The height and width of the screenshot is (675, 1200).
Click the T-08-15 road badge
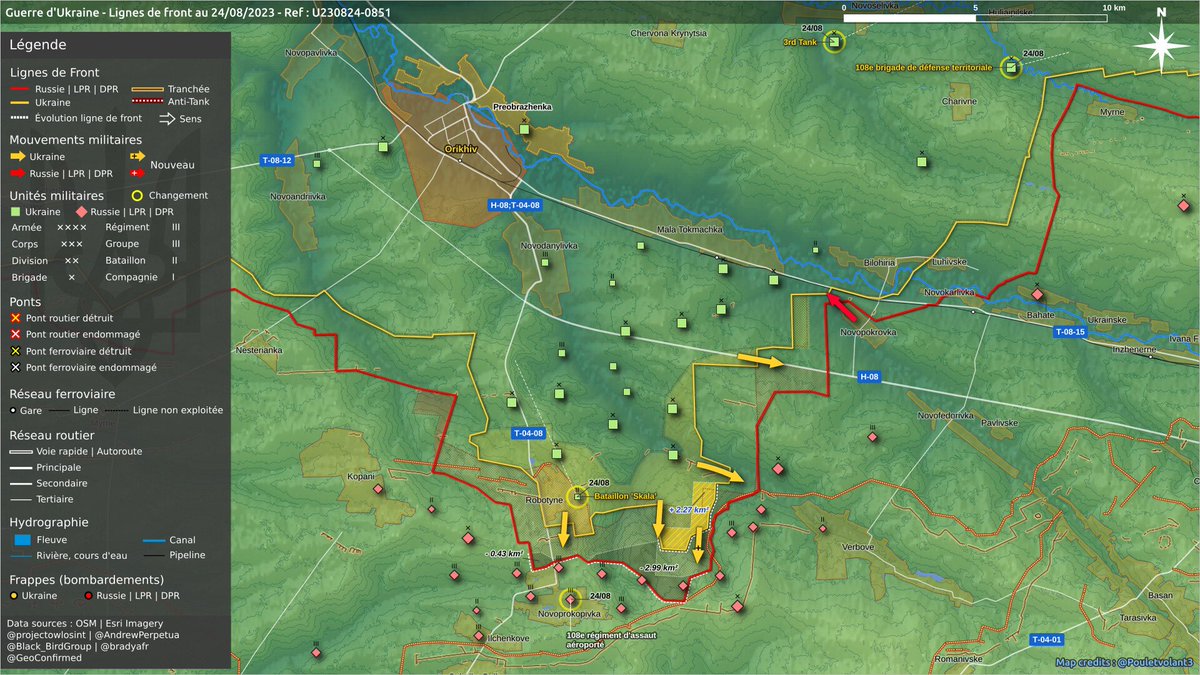point(1068,331)
